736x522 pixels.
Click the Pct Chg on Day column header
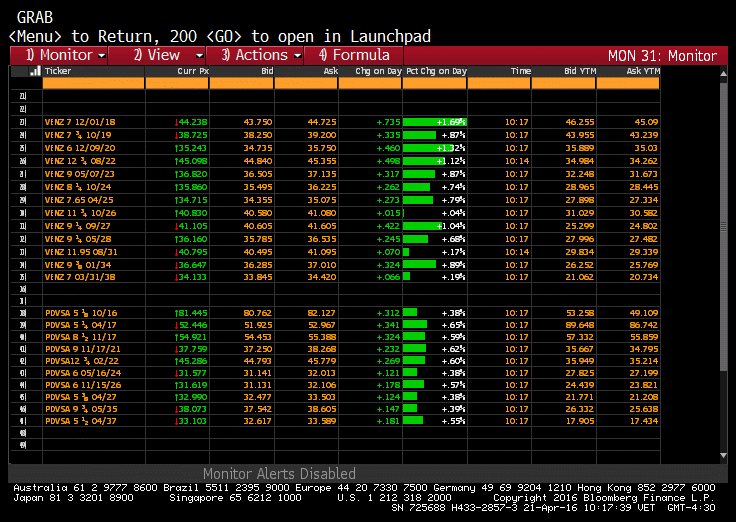point(435,71)
